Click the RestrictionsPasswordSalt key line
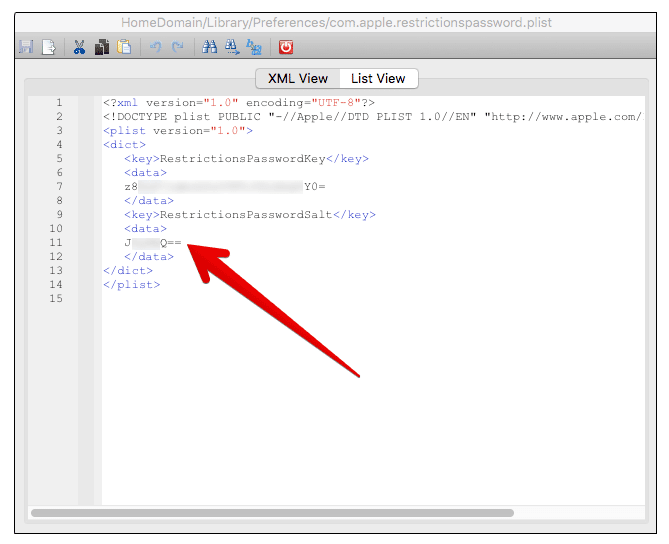Viewport: 669px width, 544px height. (x=249, y=215)
